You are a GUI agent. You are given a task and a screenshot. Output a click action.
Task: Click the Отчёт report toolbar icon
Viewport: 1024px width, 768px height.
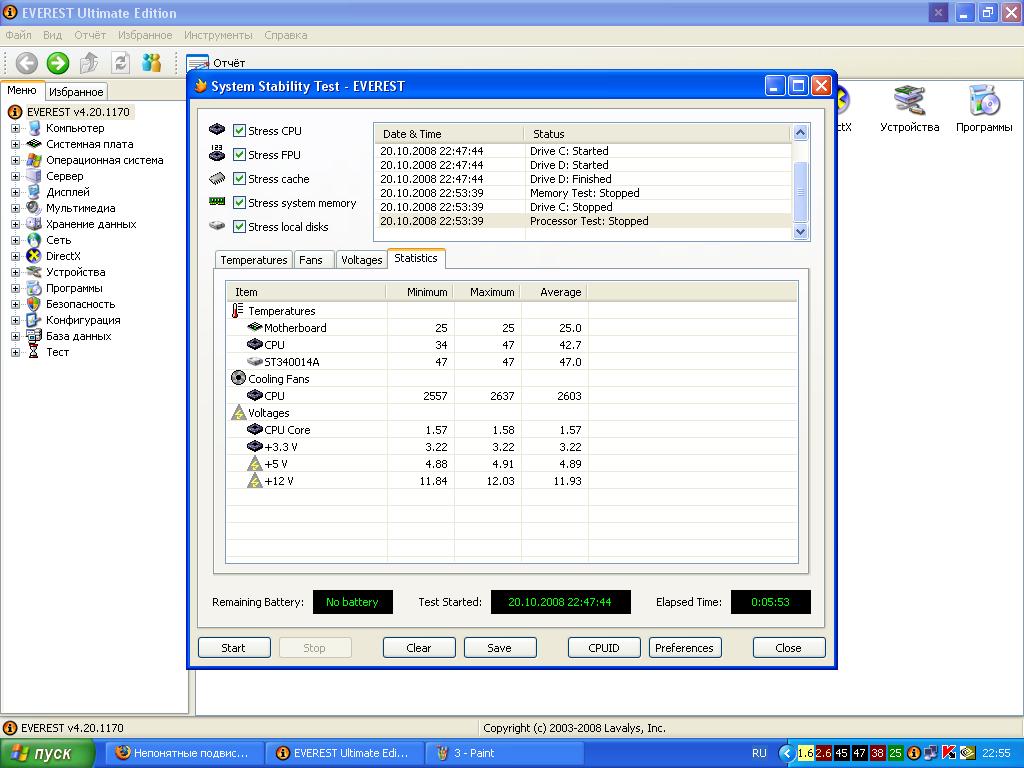click(x=198, y=63)
